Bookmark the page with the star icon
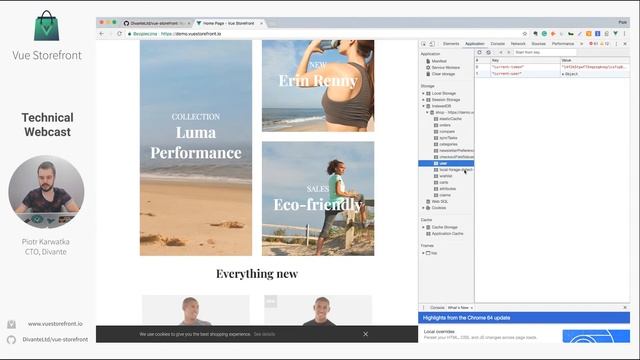The width and height of the screenshot is (640, 360). click(x=525, y=34)
